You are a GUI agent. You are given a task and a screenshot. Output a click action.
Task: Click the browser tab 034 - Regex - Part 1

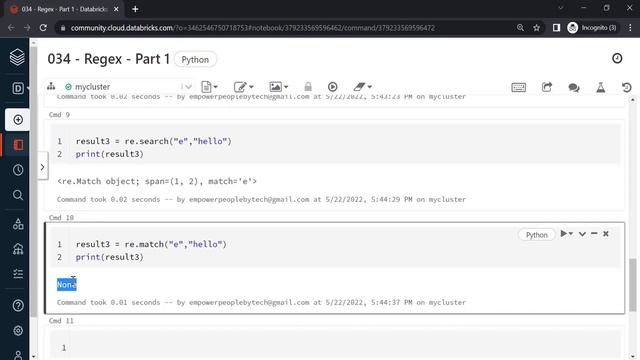click(64, 9)
